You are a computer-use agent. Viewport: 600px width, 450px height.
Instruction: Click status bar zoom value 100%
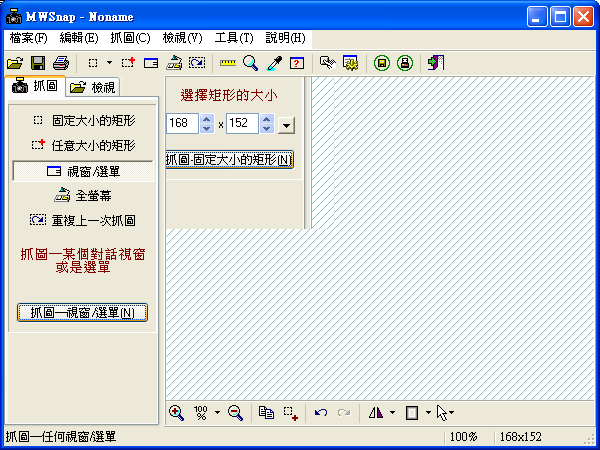pyautogui.click(x=463, y=437)
